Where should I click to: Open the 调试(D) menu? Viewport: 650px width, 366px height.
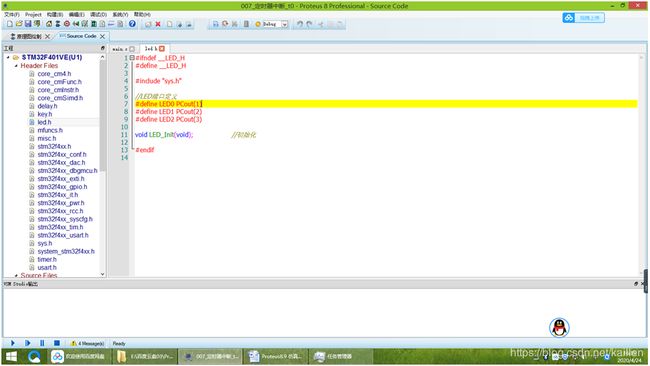[99, 15]
